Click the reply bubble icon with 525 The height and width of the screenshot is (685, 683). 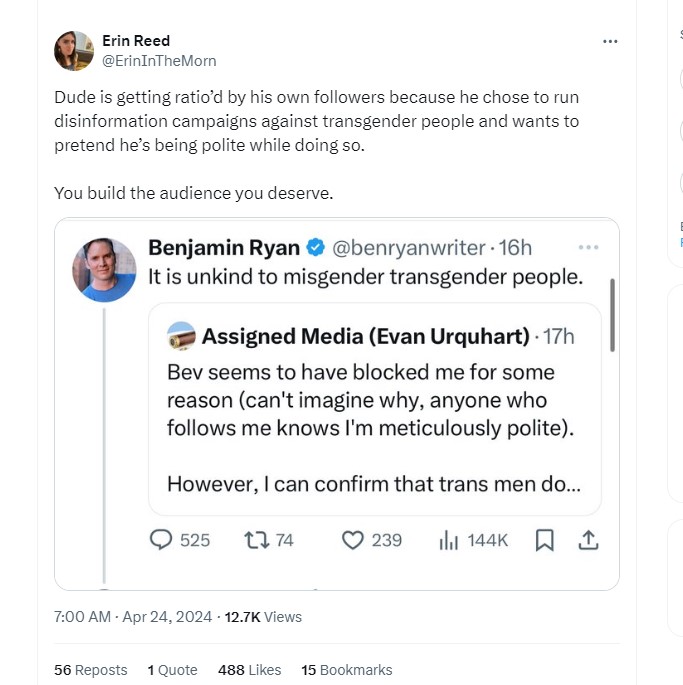162,540
